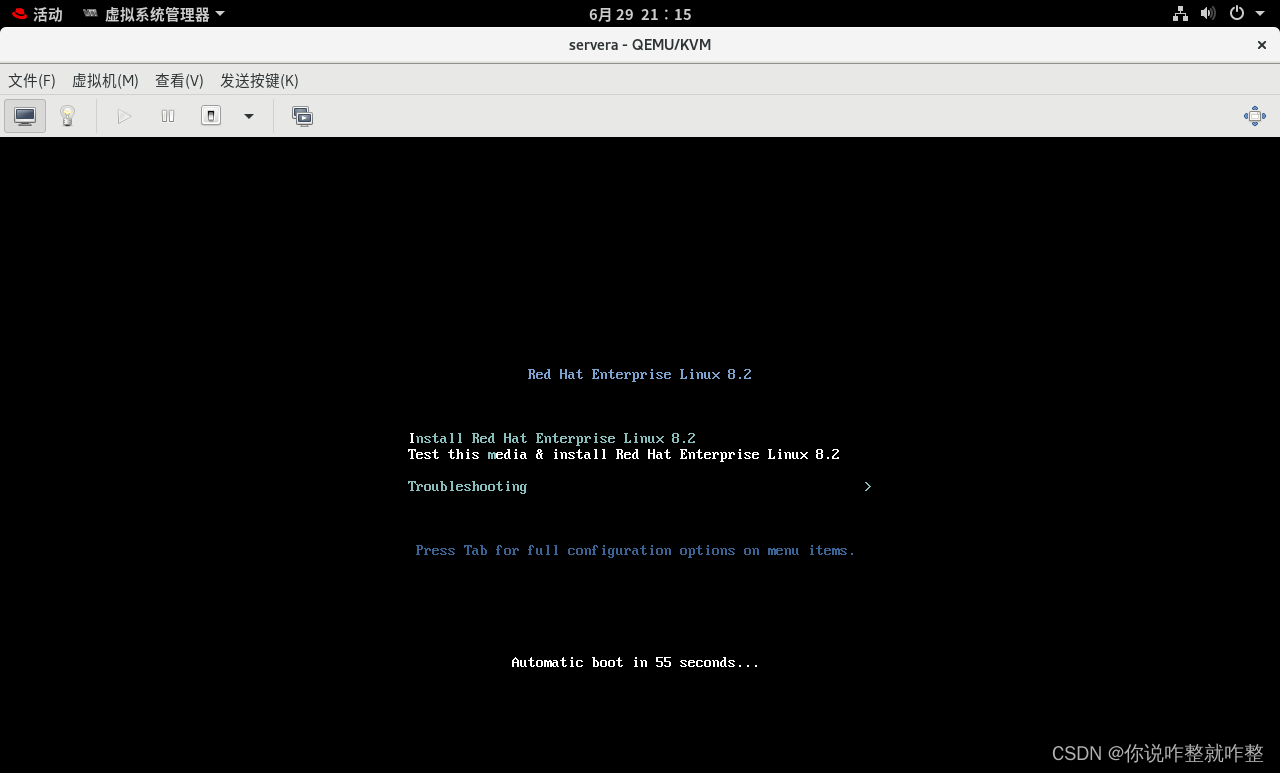Open the 虚拟系统管理器 application menu
Screen dimensions: 1280x773
154,14
